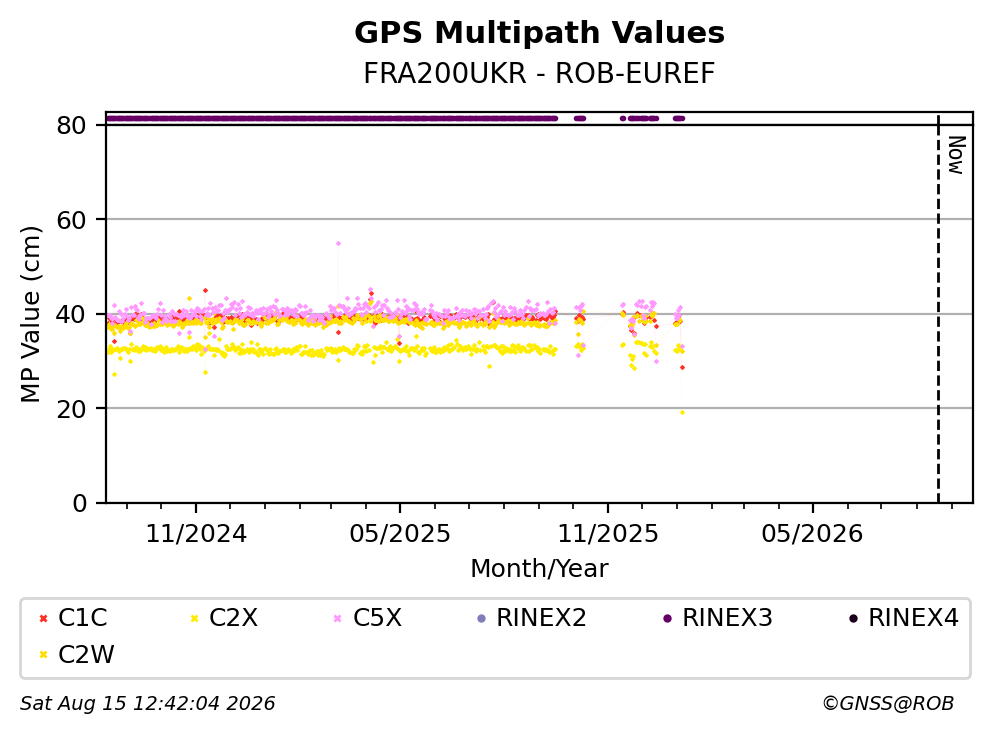Screen dimensions: 992x734
Task: Click the C2W legend marker
Action: coord(44,655)
